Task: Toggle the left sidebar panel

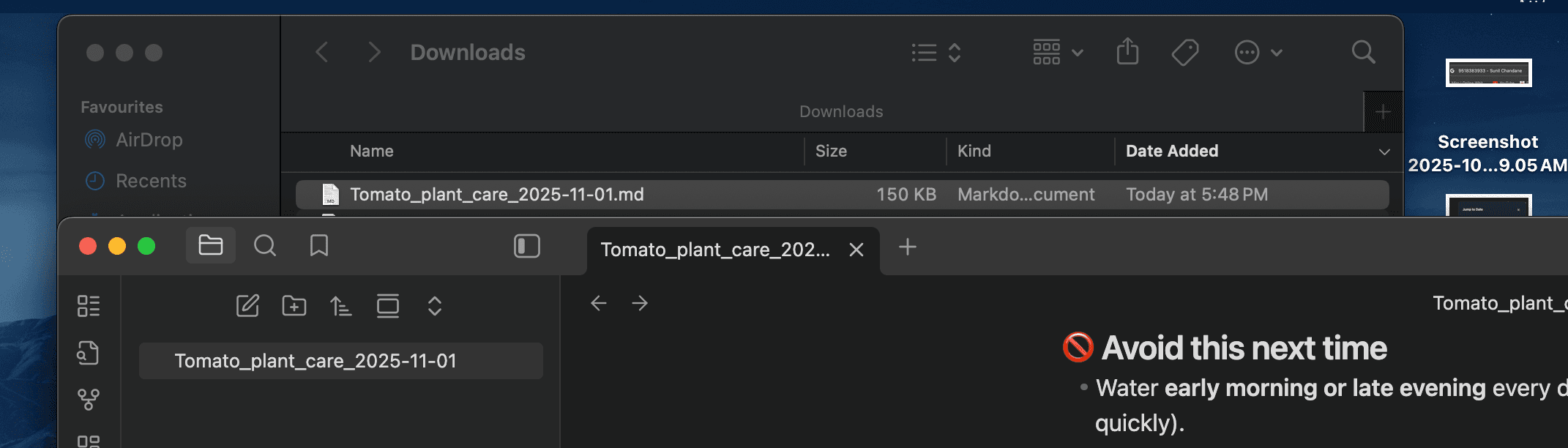Action: (527, 246)
